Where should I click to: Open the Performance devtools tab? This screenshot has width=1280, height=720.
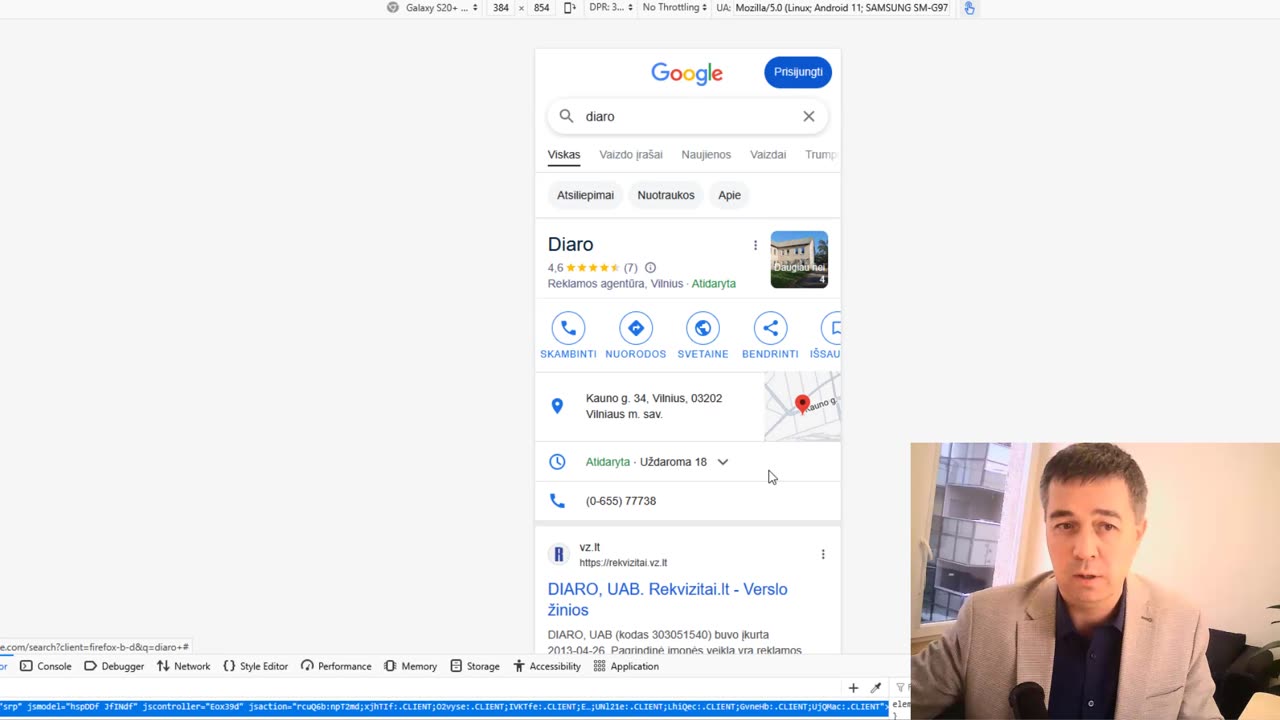click(x=336, y=666)
